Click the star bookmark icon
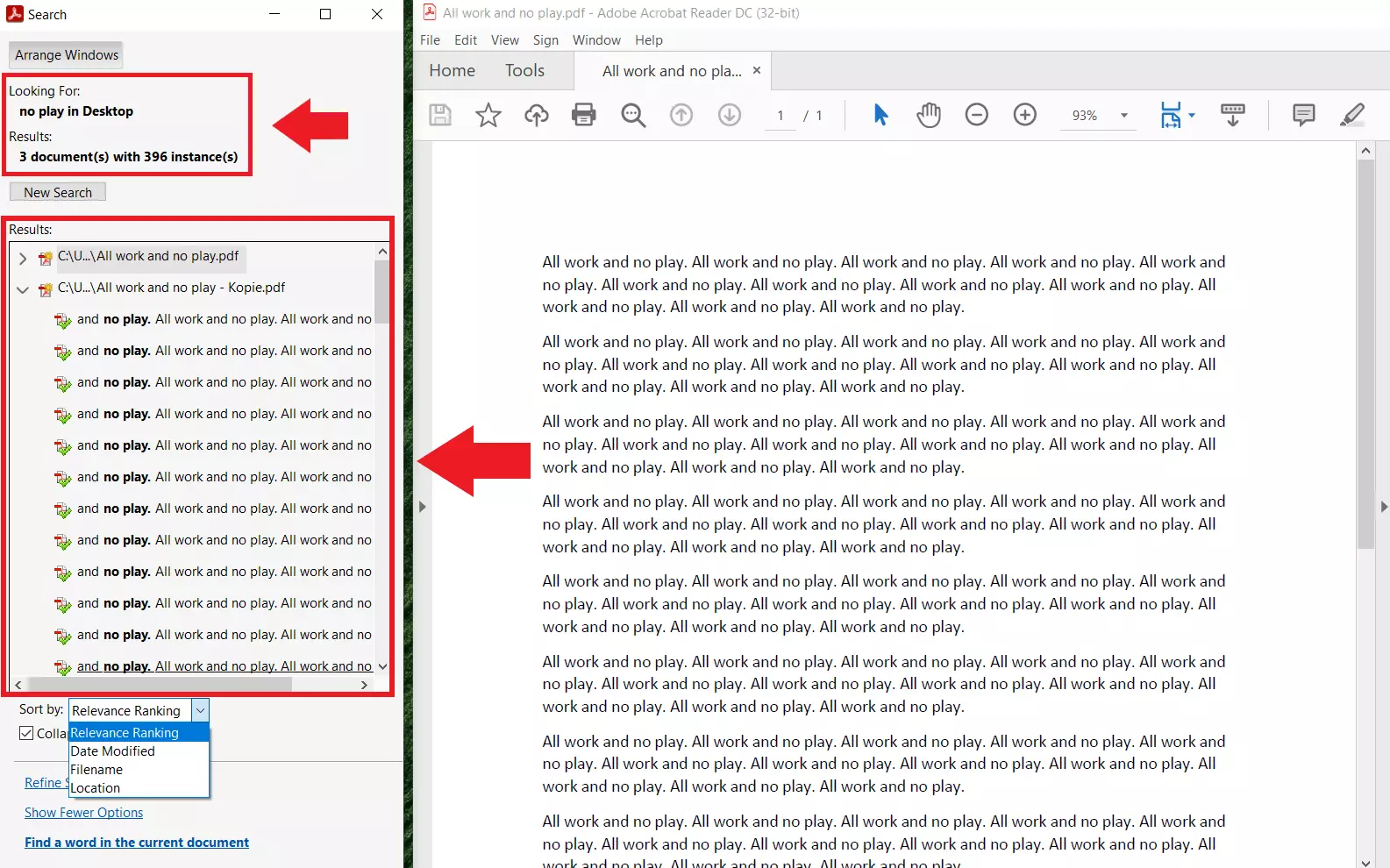Screen dimensions: 1390x868 pyautogui.click(x=488, y=115)
